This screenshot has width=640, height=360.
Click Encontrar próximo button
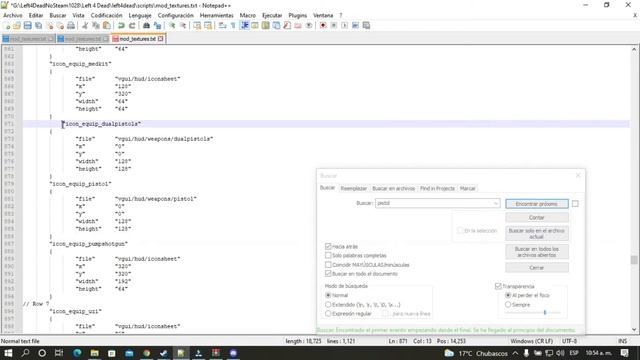coord(537,204)
